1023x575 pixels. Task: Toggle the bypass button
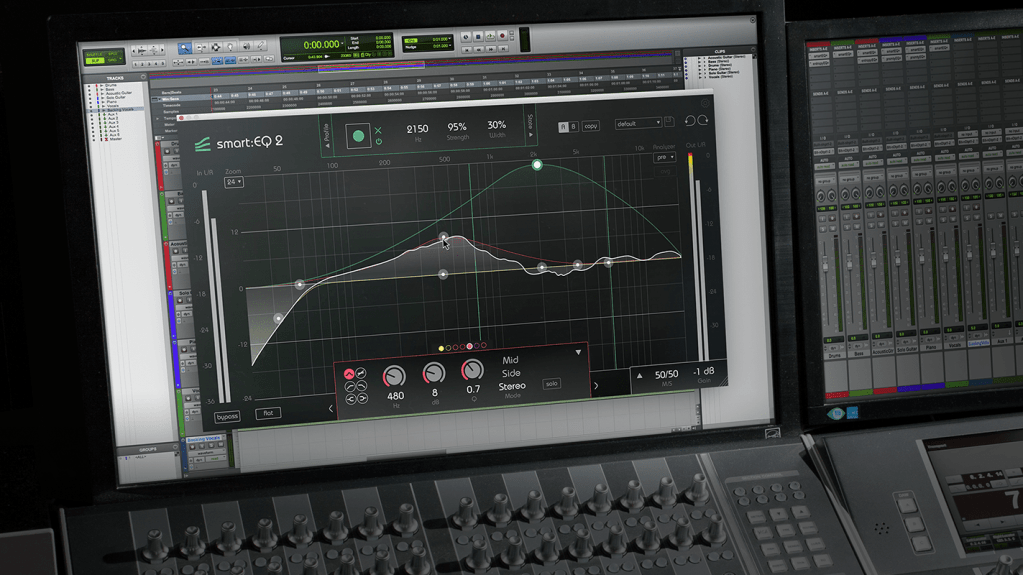tap(227, 416)
